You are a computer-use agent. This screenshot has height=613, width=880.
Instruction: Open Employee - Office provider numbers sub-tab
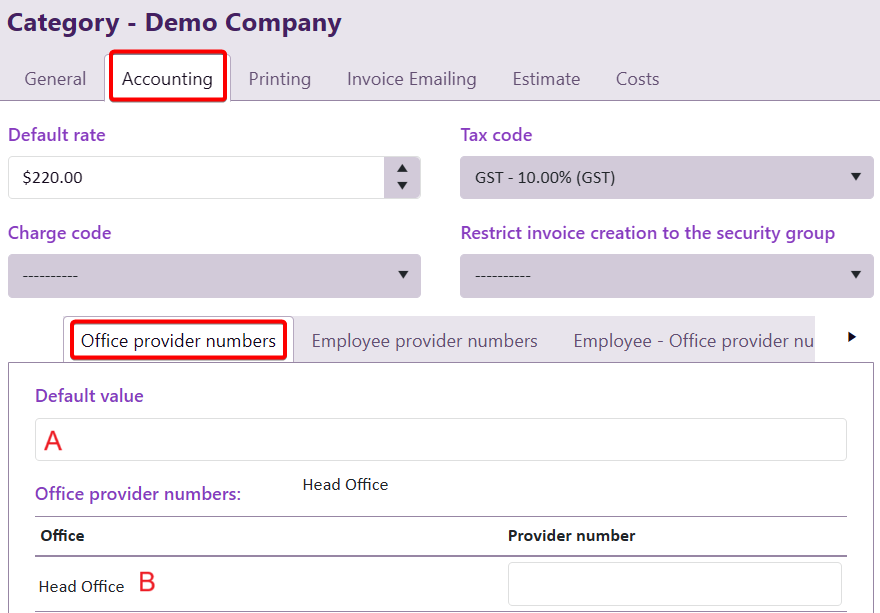(x=693, y=341)
